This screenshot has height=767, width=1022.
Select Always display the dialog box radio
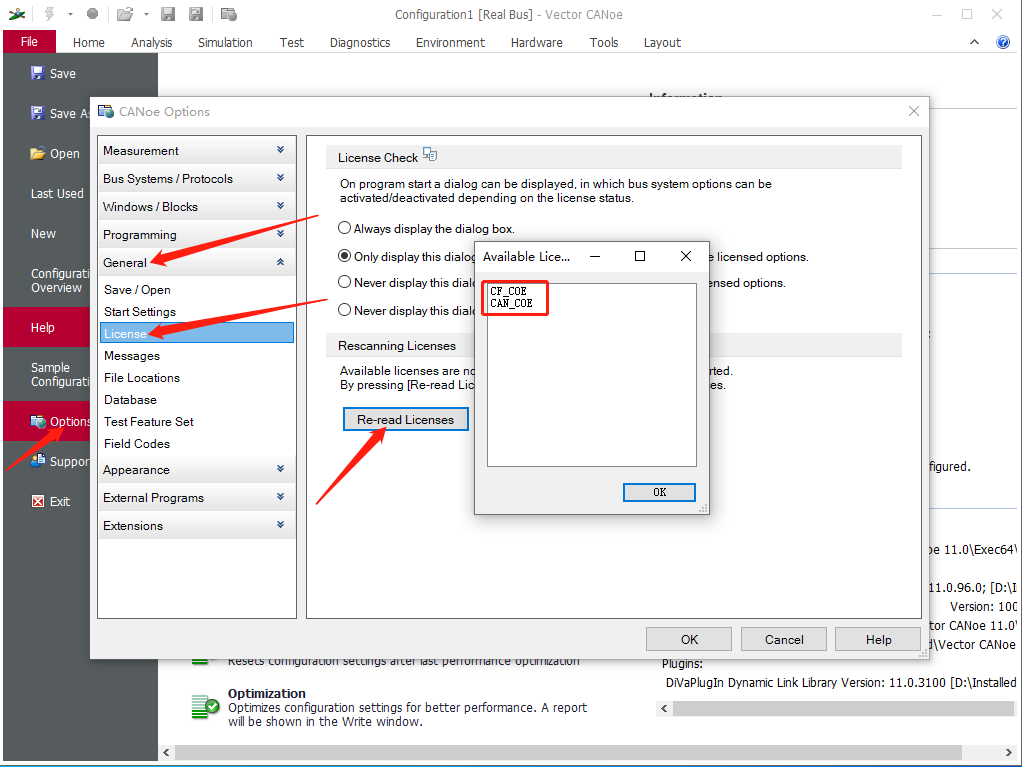(344, 228)
